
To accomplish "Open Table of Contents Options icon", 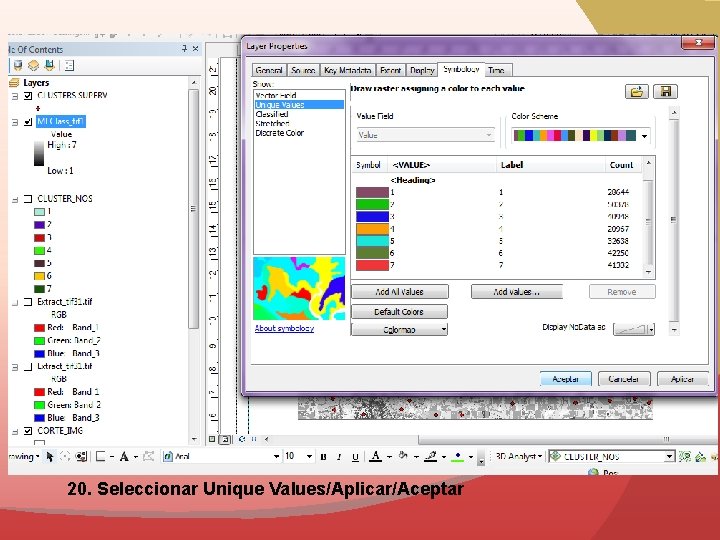I will [69, 66].
